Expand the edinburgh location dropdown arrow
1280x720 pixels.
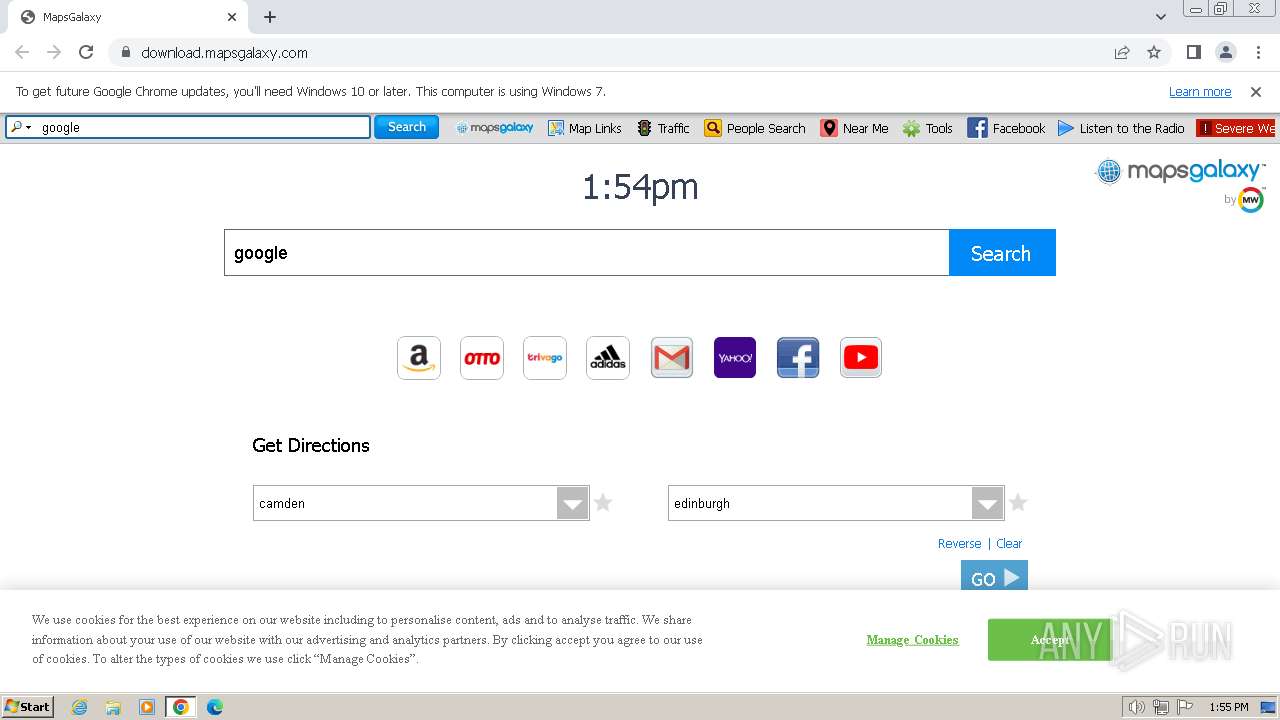988,503
